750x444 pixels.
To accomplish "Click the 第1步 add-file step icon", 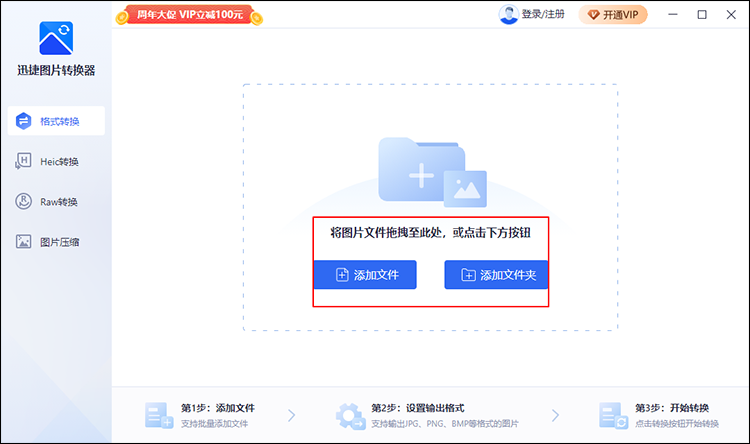I will (159, 415).
